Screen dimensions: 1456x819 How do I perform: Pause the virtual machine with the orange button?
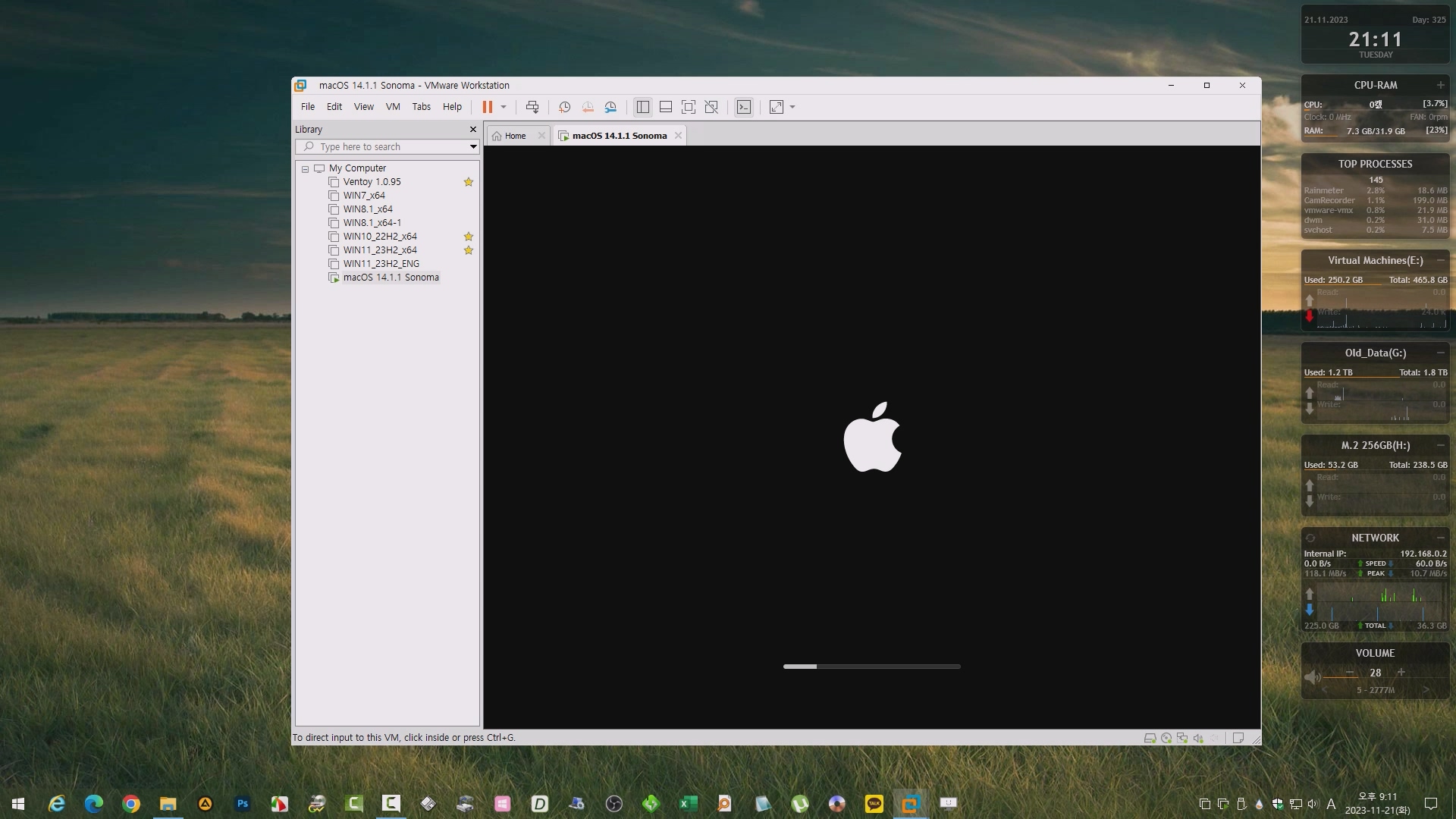point(487,107)
